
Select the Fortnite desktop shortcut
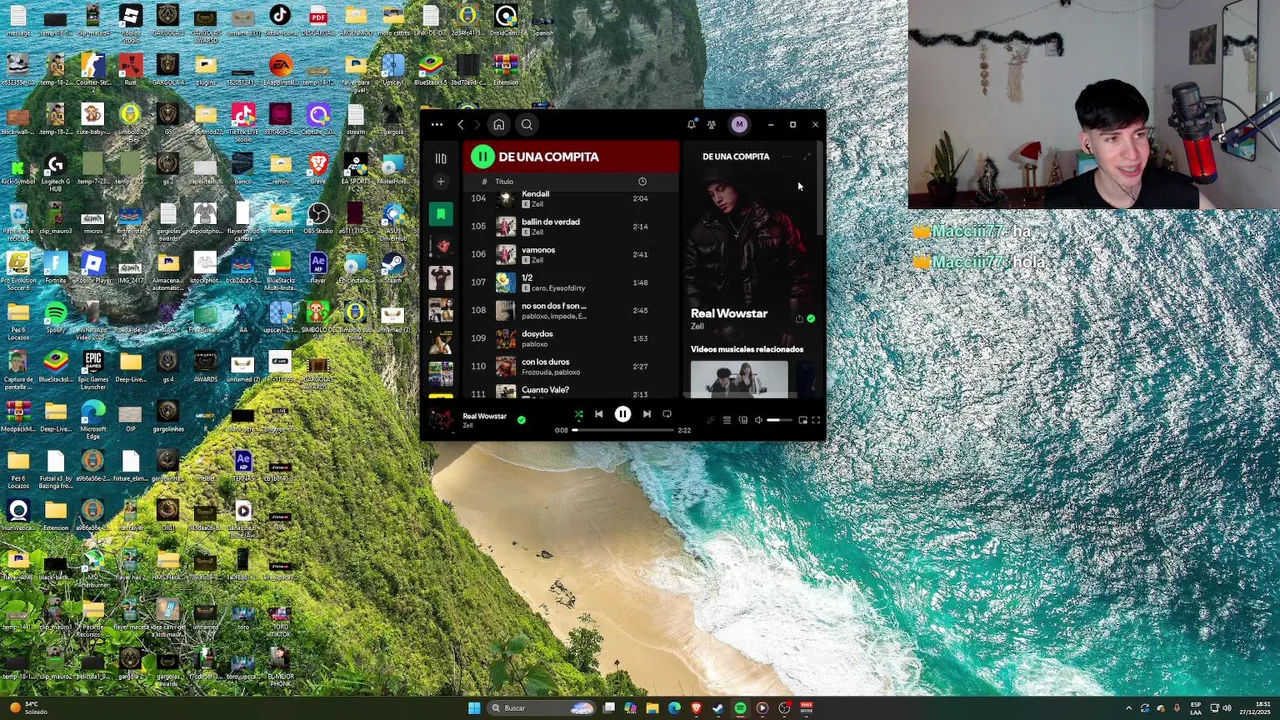click(55, 268)
